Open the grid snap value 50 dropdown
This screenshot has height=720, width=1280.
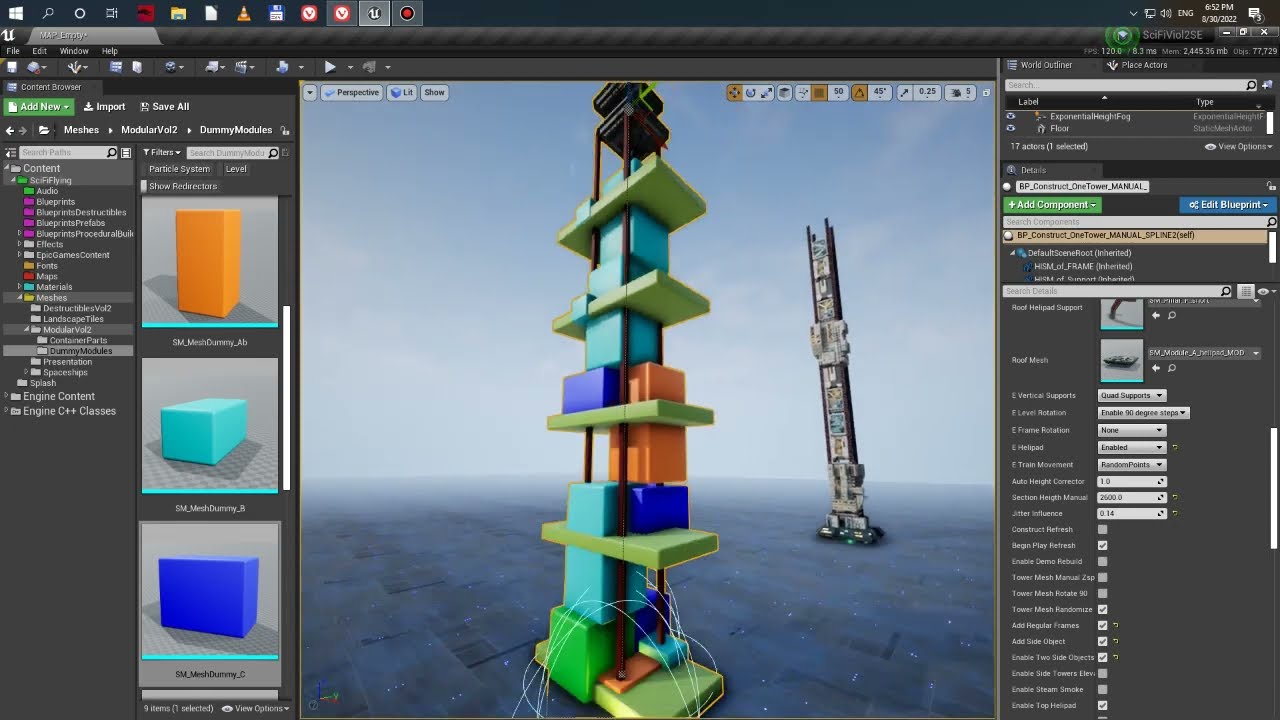[838, 92]
